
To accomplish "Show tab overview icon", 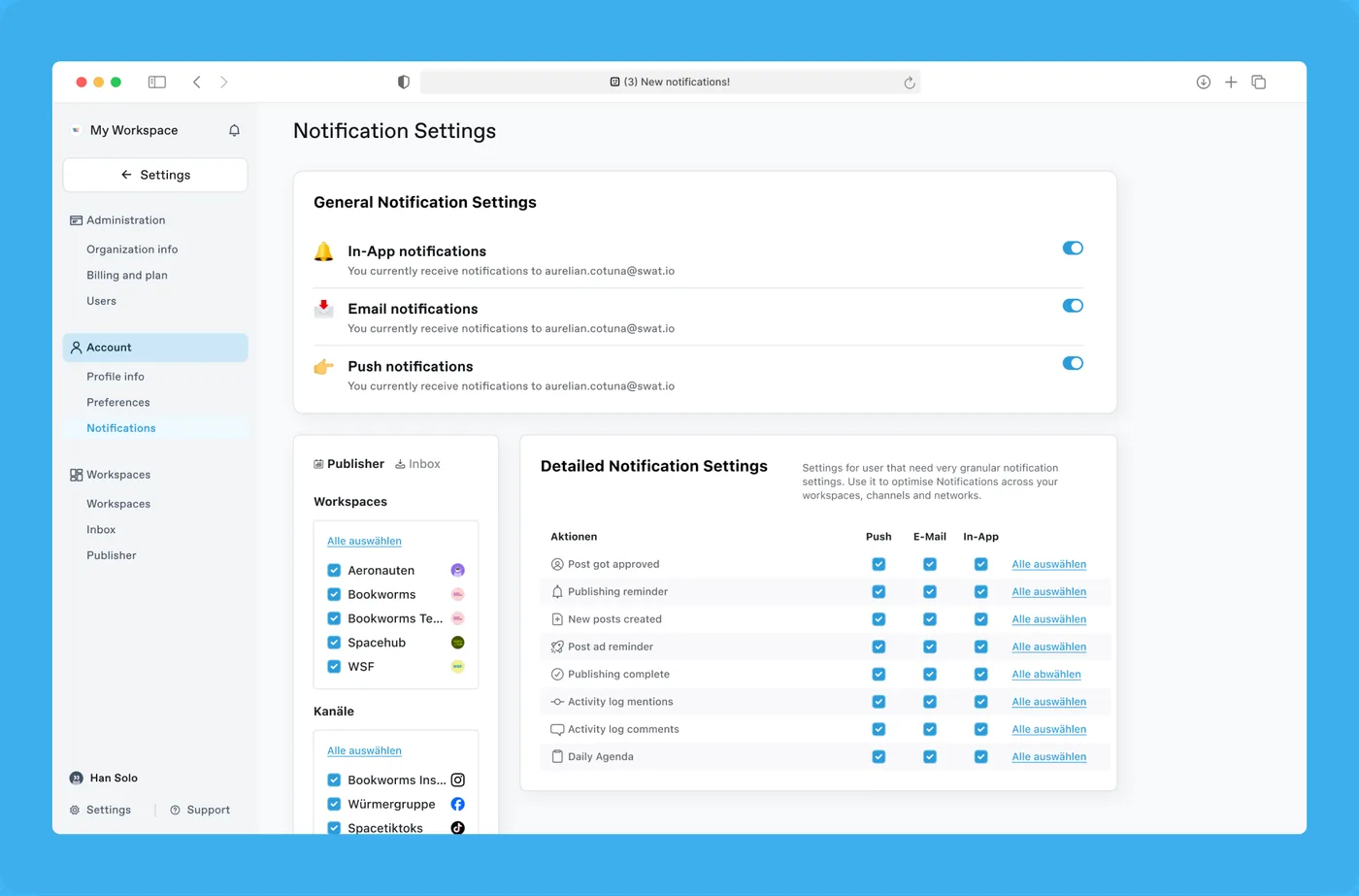I will tap(1259, 83).
